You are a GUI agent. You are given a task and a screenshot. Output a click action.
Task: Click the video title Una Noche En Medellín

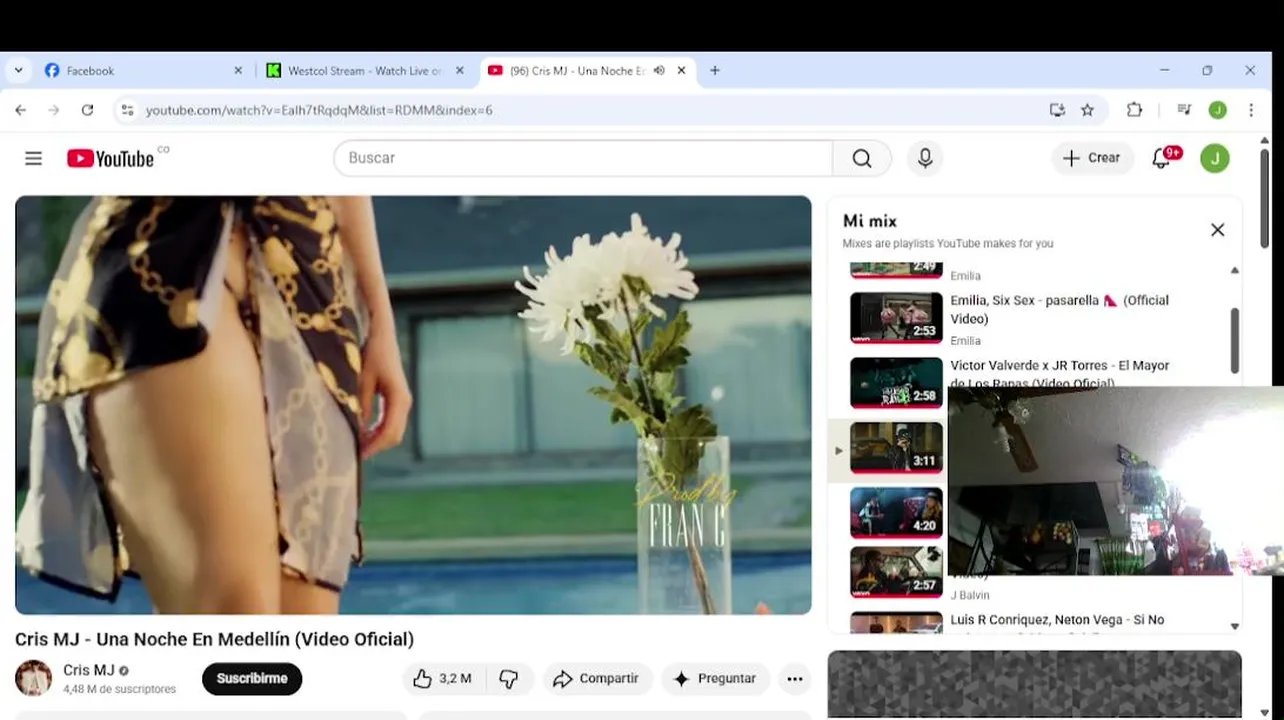[x=214, y=639]
